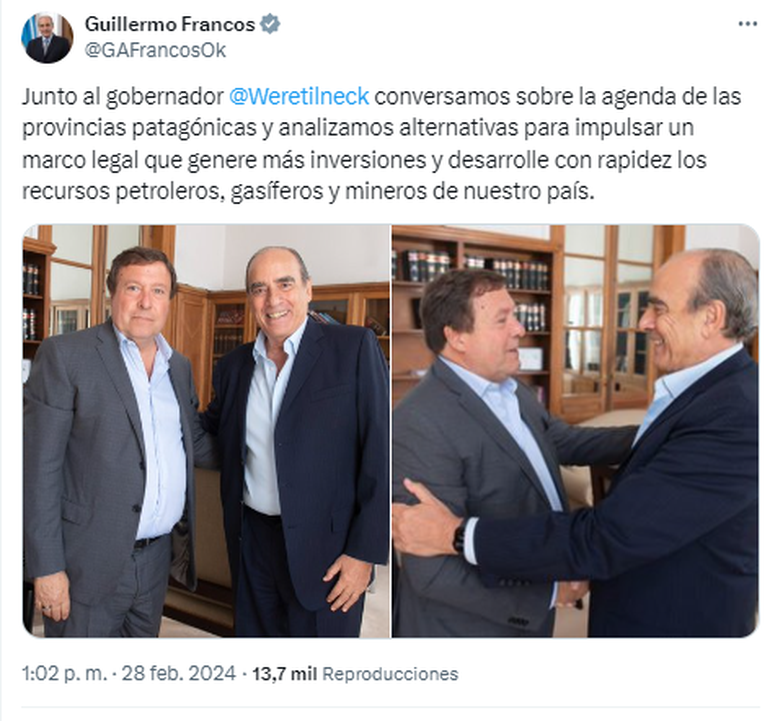Click the word gobernador in the tweet
The width and height of the screenshot is (770, 721).
click(165, 97)
